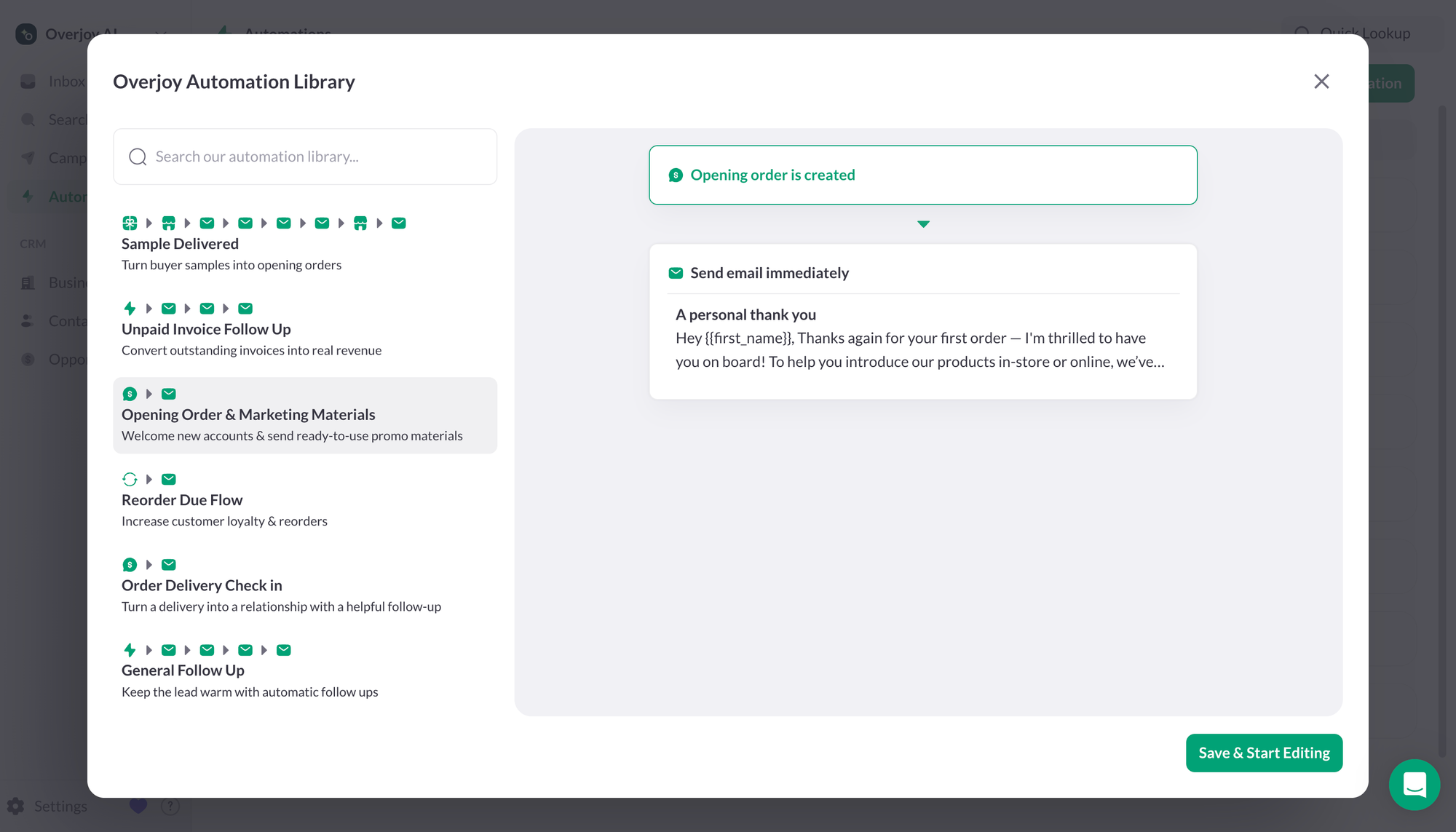
Task: Click the help question icon in background sidebar
Action: click(x=170, y=806)
